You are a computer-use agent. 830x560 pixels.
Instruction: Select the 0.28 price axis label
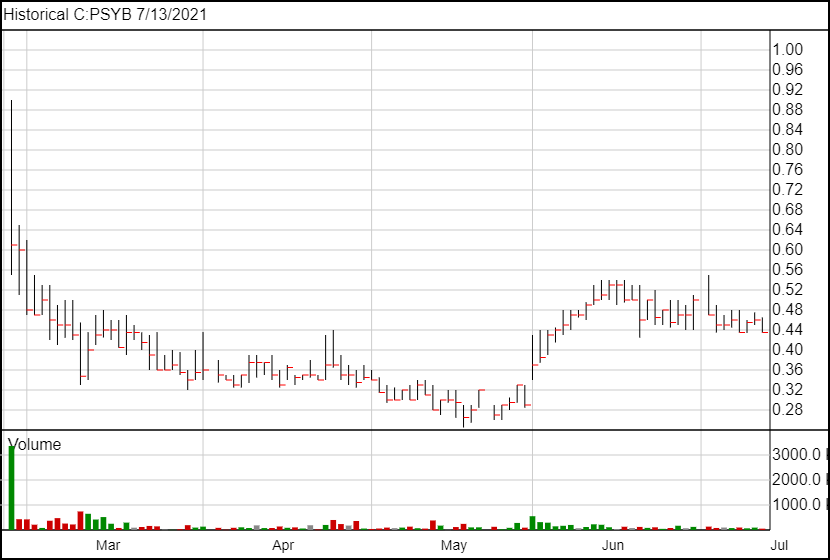pos(788,410)
